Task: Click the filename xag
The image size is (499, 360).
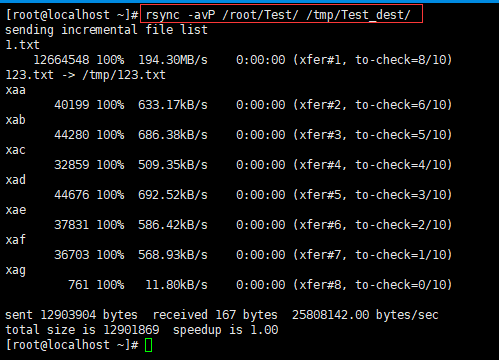Action: pyautogui.click(x=16, y=270)
